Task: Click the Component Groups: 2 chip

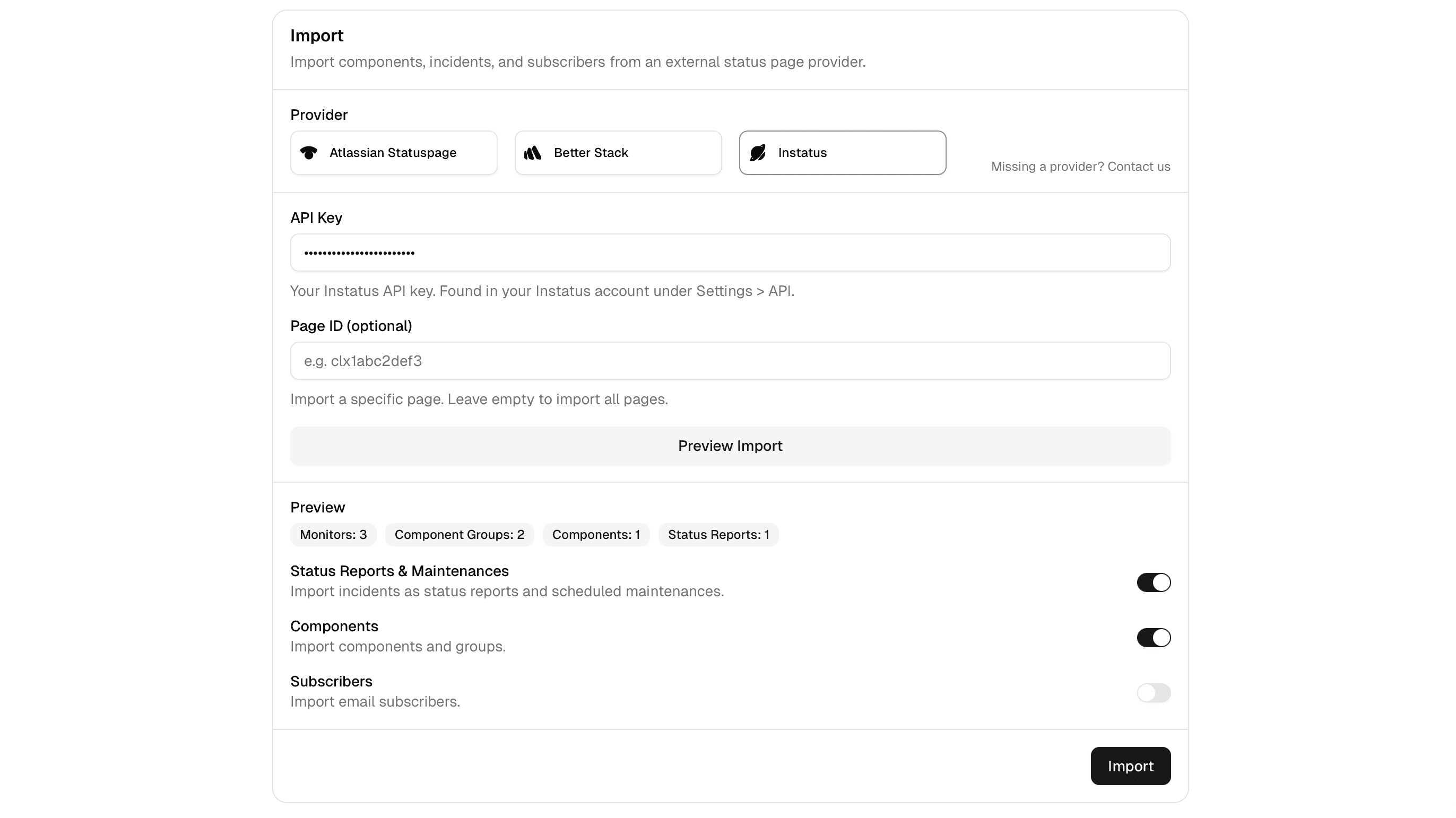Action: click(460, 534)
